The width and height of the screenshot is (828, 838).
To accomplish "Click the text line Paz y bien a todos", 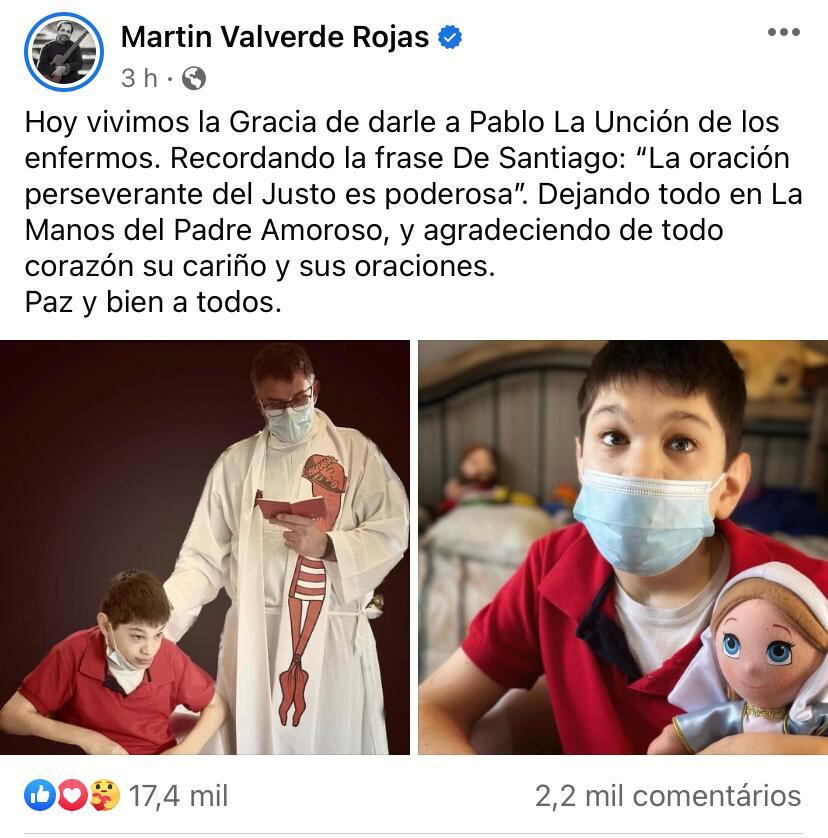I will click(153, 302).
